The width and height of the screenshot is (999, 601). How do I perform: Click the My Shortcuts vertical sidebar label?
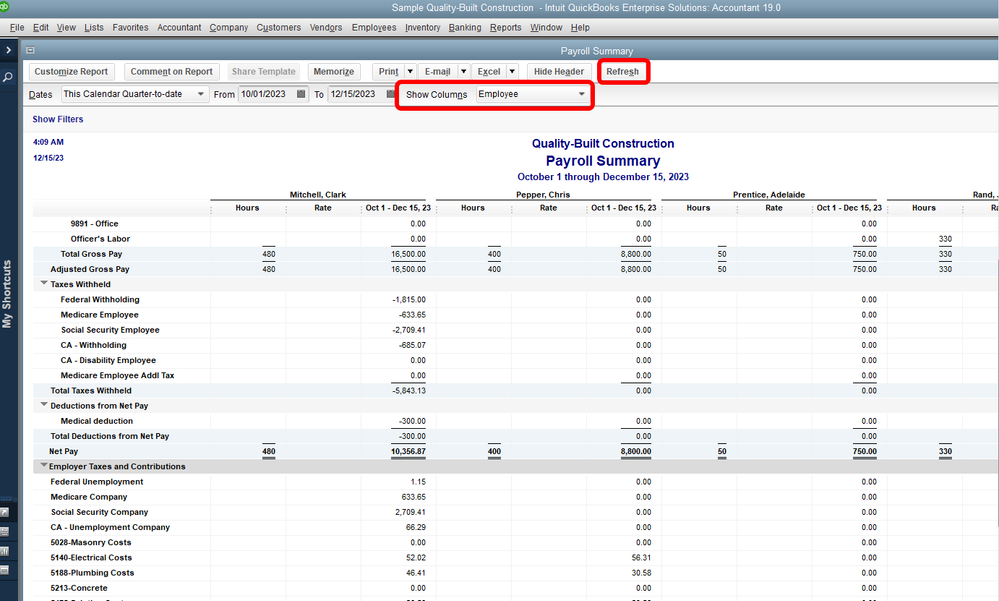click(7, 294)
